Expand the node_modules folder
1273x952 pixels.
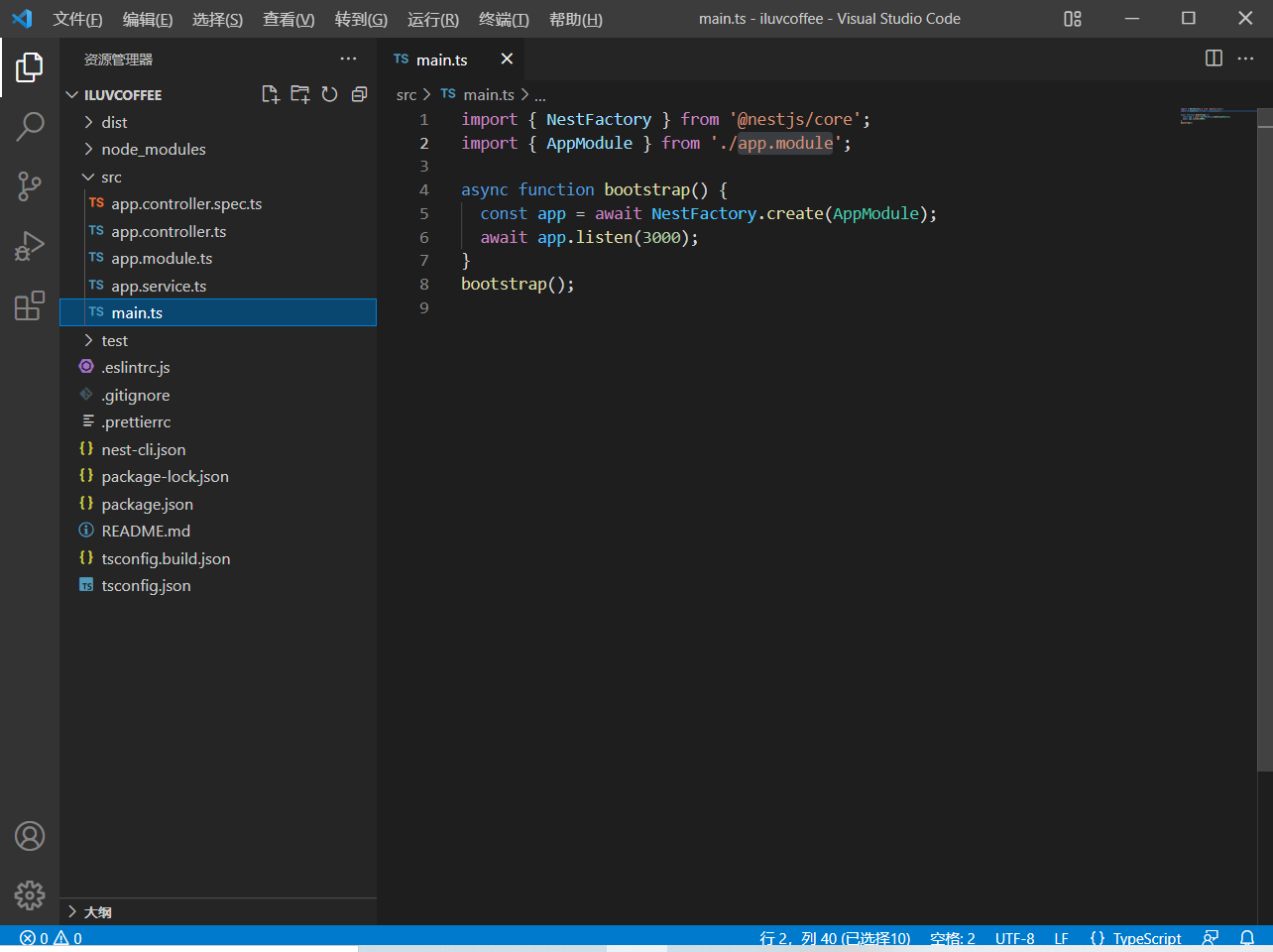[x=153, y=150]
